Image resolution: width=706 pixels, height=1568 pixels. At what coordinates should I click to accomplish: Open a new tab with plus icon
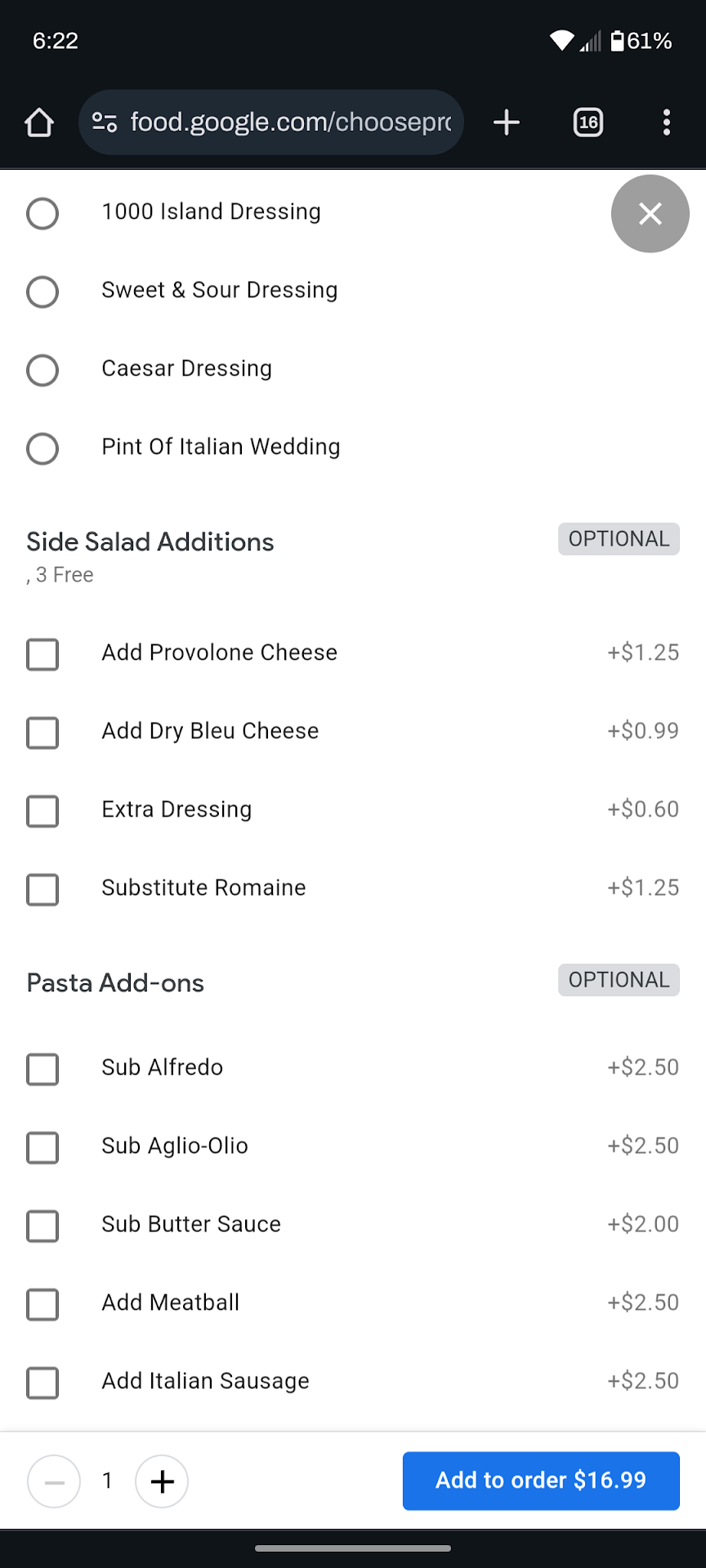click(x=507, y=122)
